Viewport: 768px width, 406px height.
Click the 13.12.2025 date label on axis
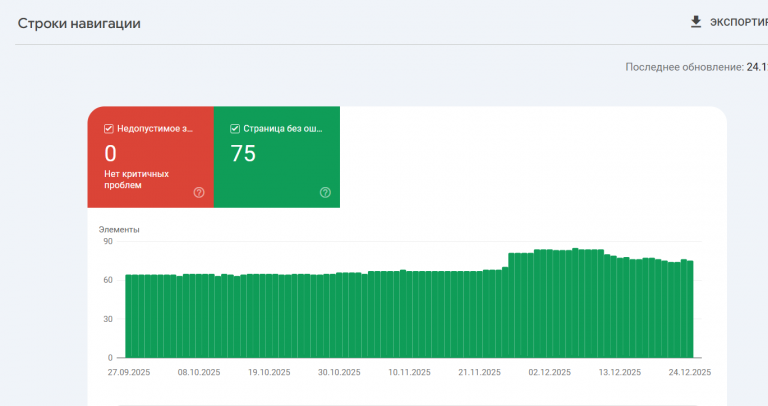[x=620, y=372]
